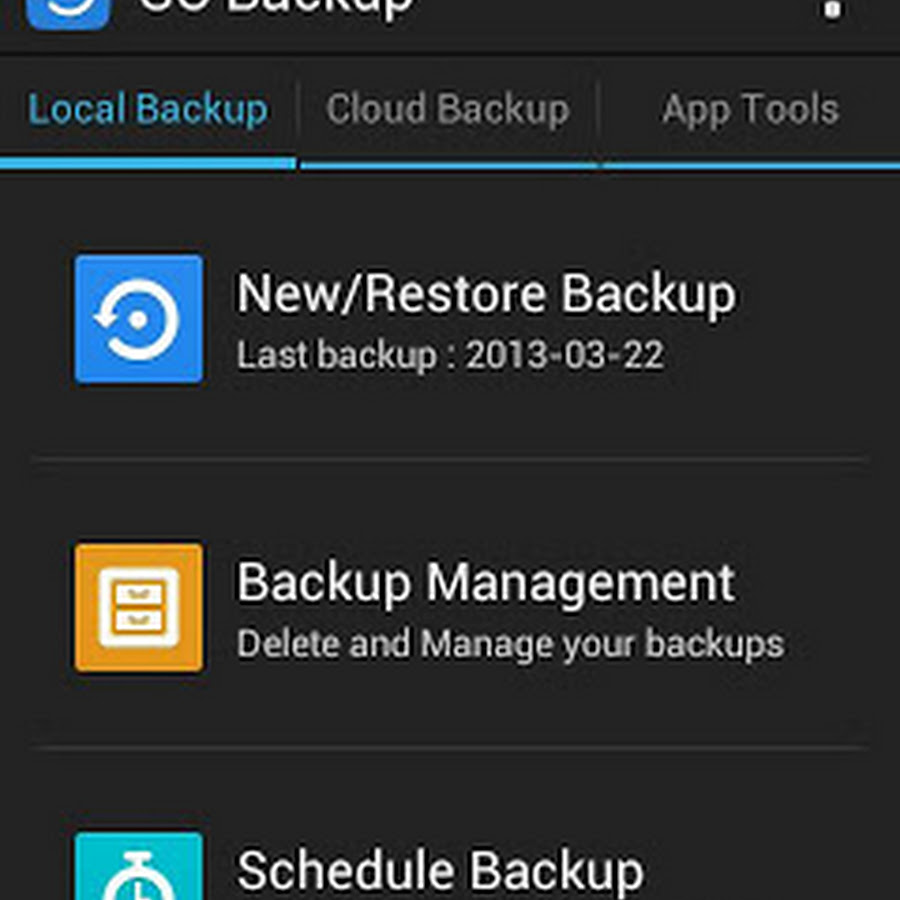Select the New/Restore Backup title

486,294
